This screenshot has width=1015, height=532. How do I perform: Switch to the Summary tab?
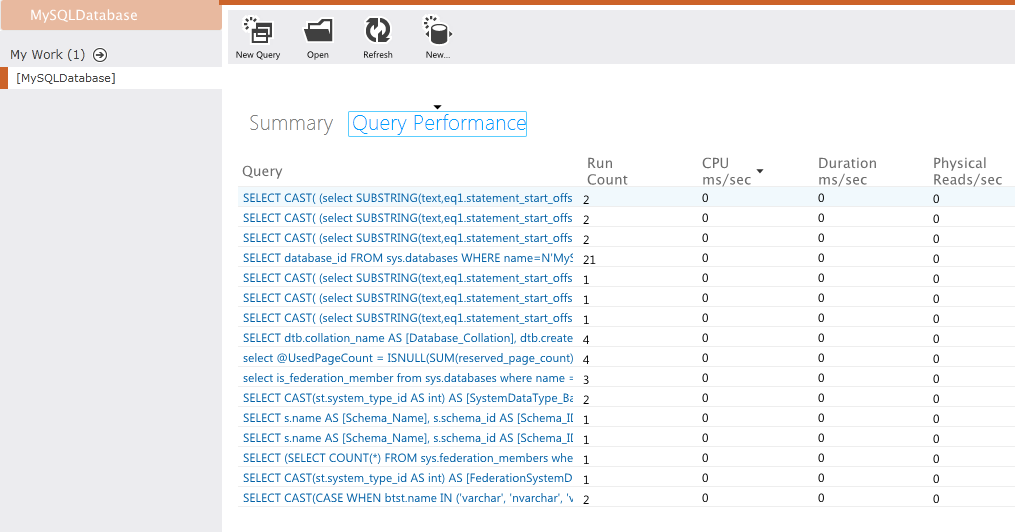290,123
